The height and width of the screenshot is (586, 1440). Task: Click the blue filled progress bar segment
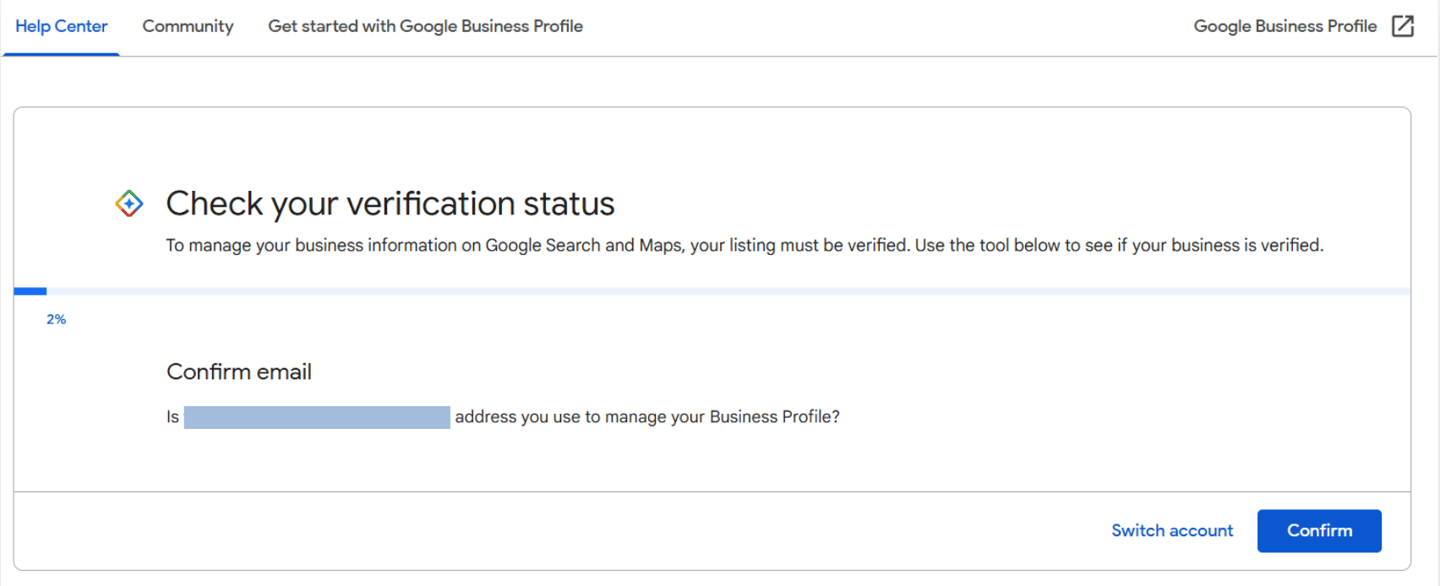tap(30, 291)
